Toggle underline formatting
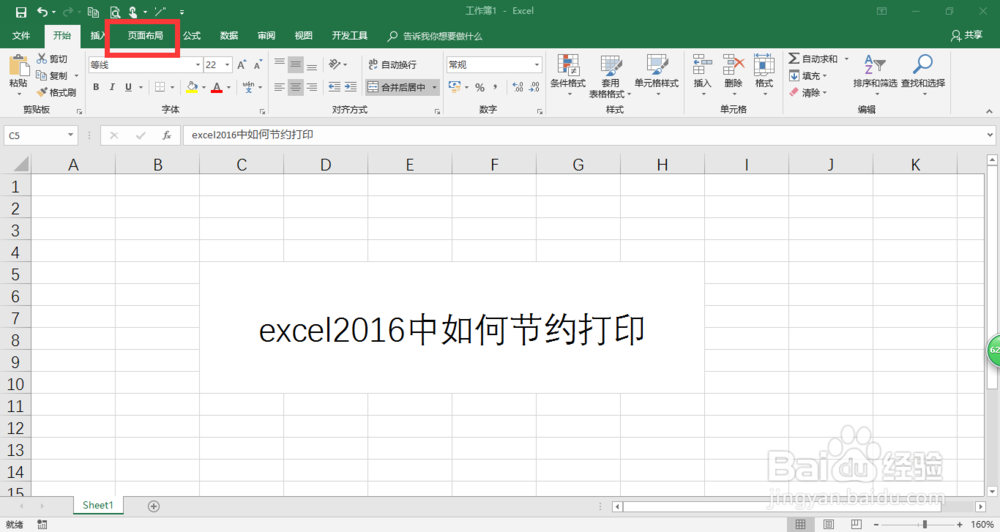The image size is (1000, 532). (128, 87)
